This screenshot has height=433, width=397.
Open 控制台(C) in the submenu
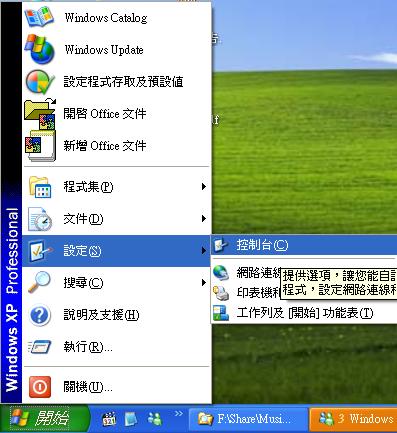(304, 245)
